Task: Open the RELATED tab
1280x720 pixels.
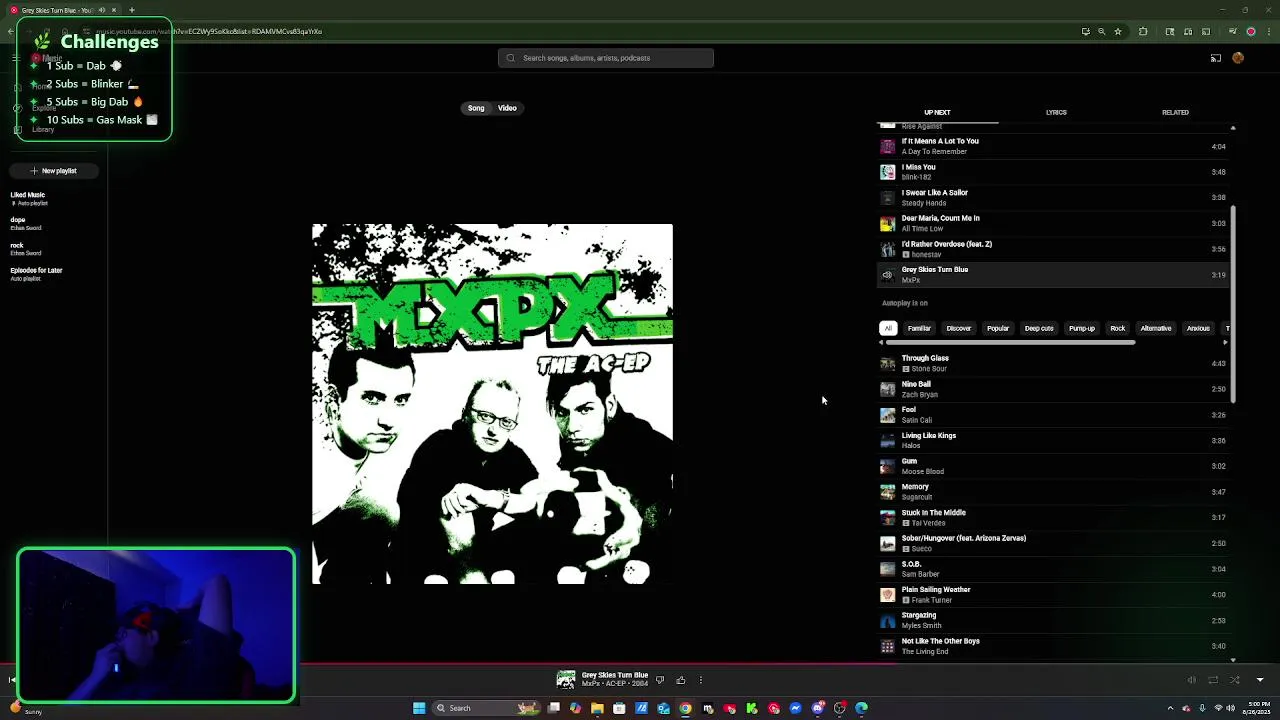Action: tap(1175, 113)
